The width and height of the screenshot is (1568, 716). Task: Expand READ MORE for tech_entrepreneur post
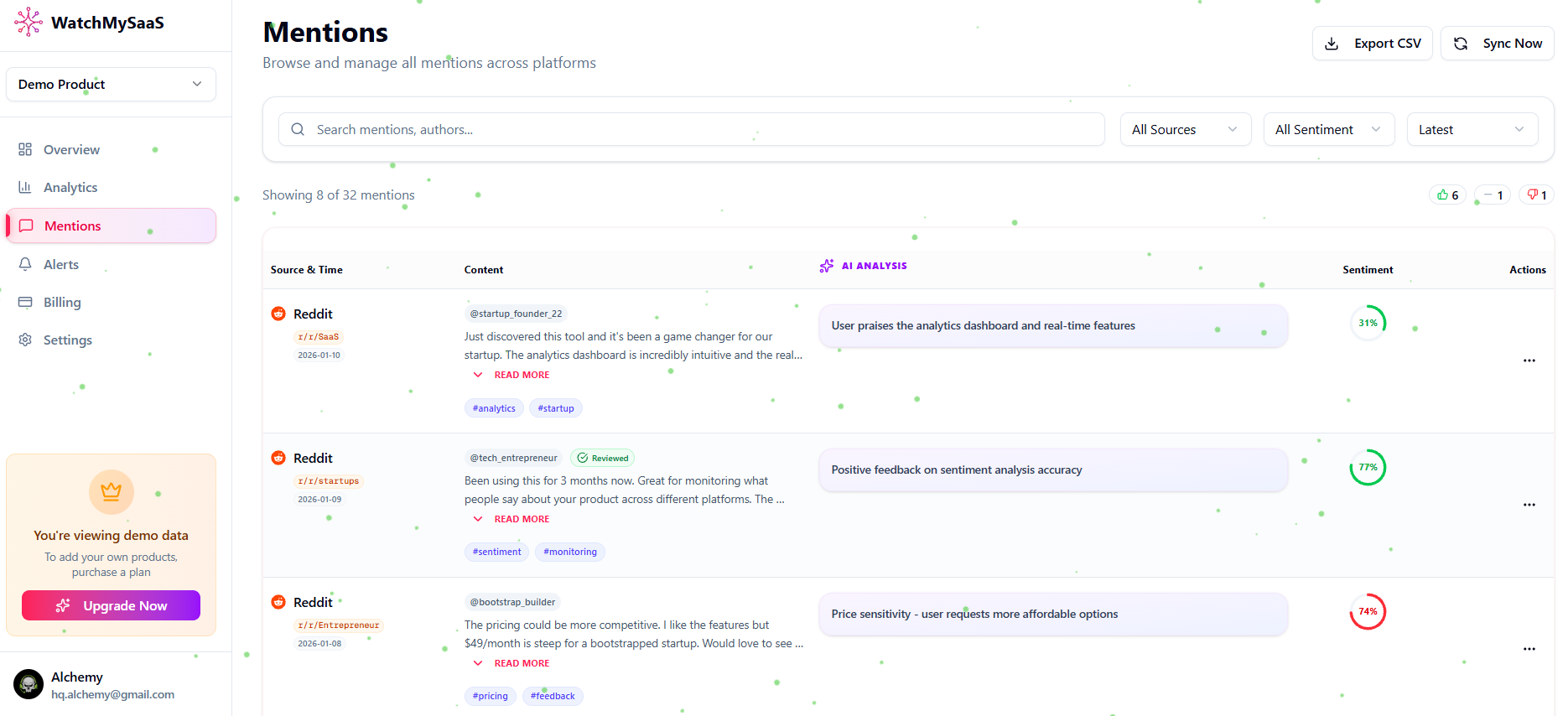(511, 519)
